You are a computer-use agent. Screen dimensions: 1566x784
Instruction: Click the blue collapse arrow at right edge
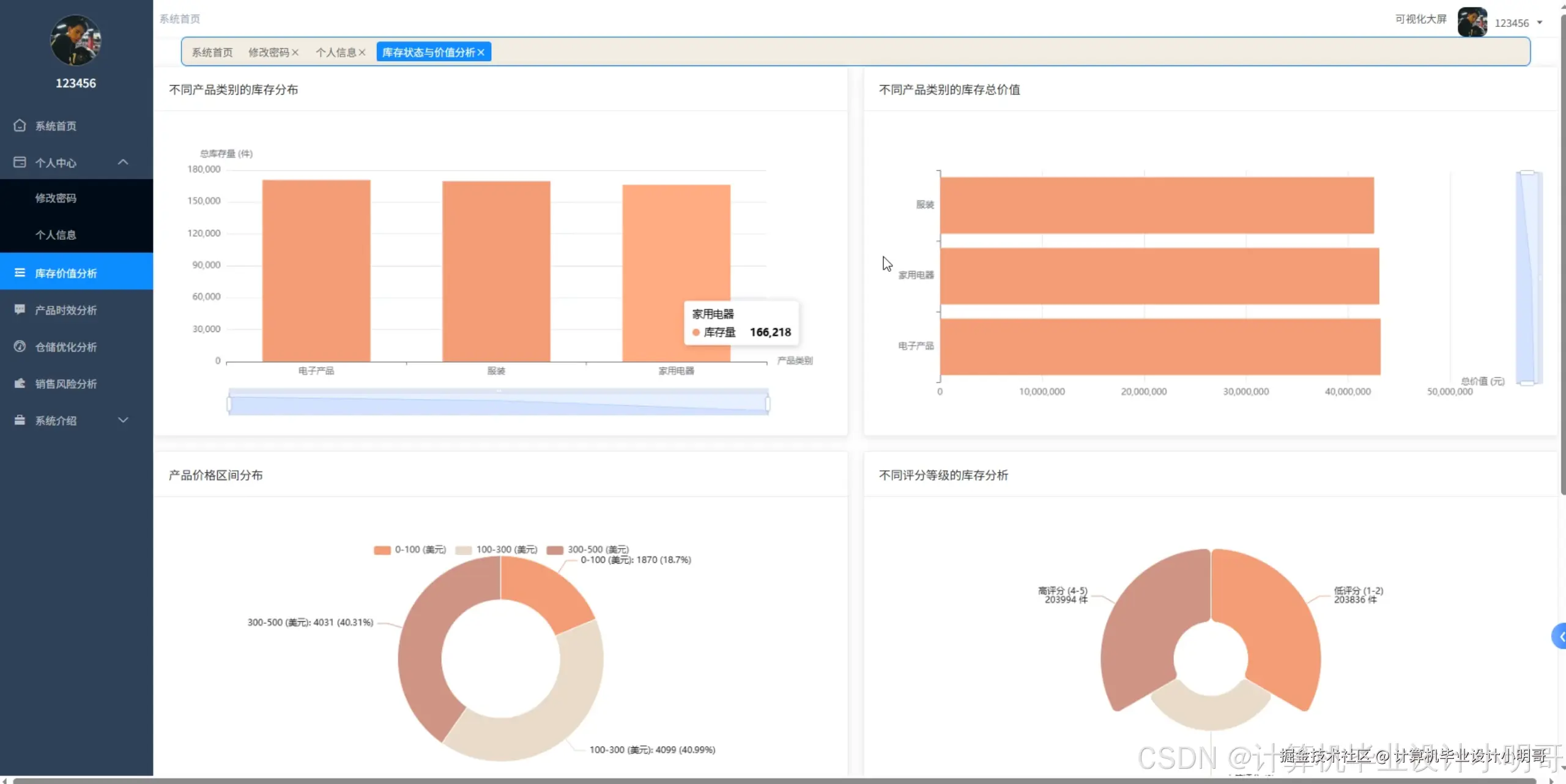[1560, 637]
